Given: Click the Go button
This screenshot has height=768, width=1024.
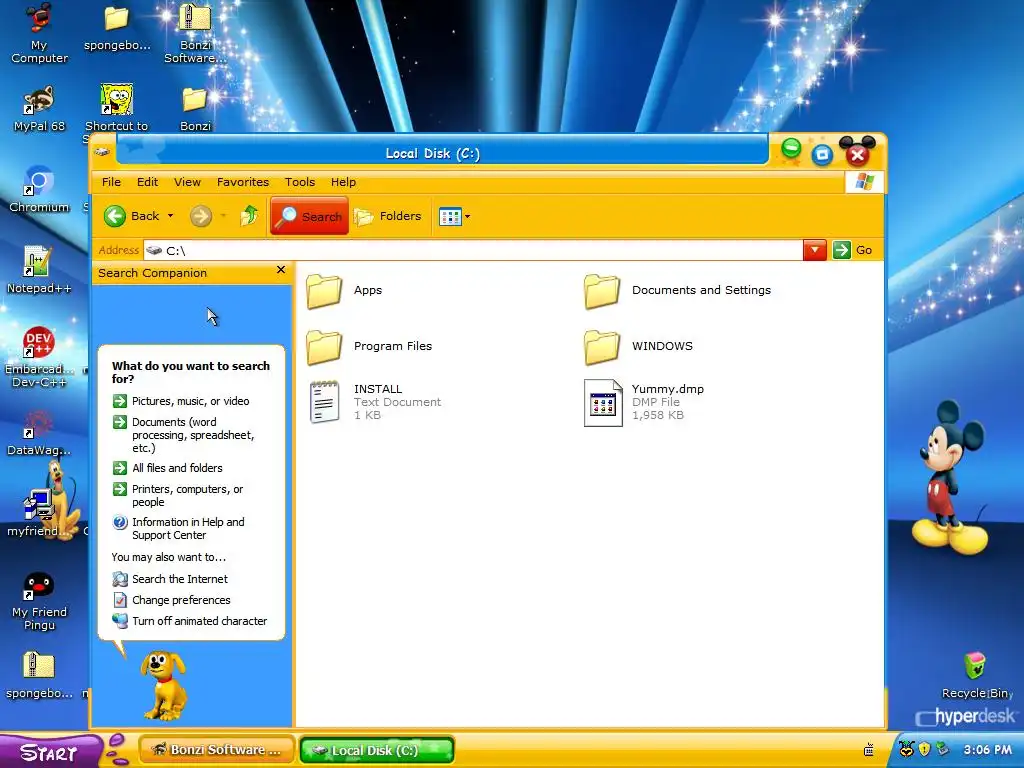Looking at the screenshot, I should click(853, 250).
